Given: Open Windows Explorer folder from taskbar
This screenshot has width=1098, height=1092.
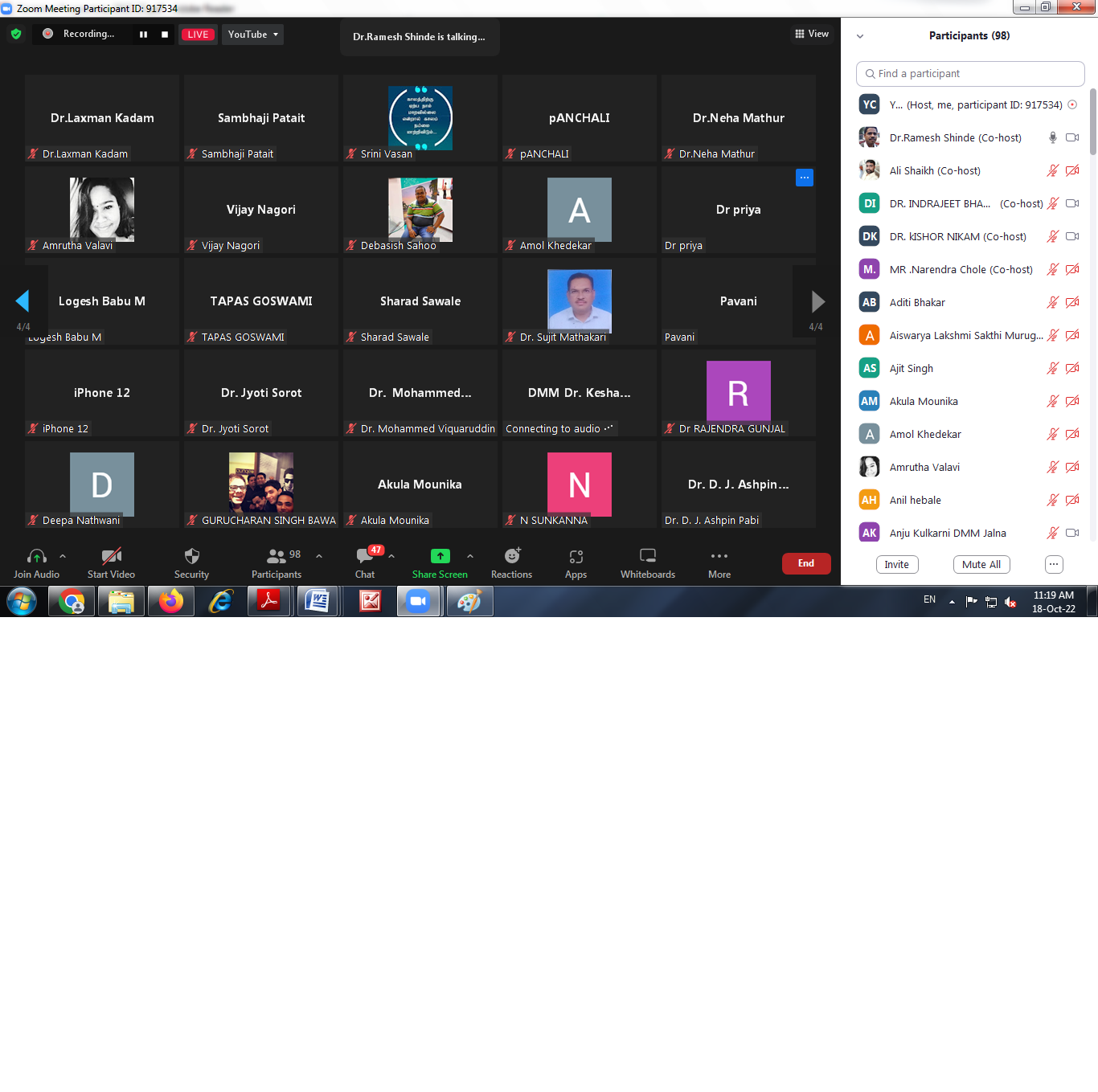Looking at the screenshot, I should tap(121, 601).
